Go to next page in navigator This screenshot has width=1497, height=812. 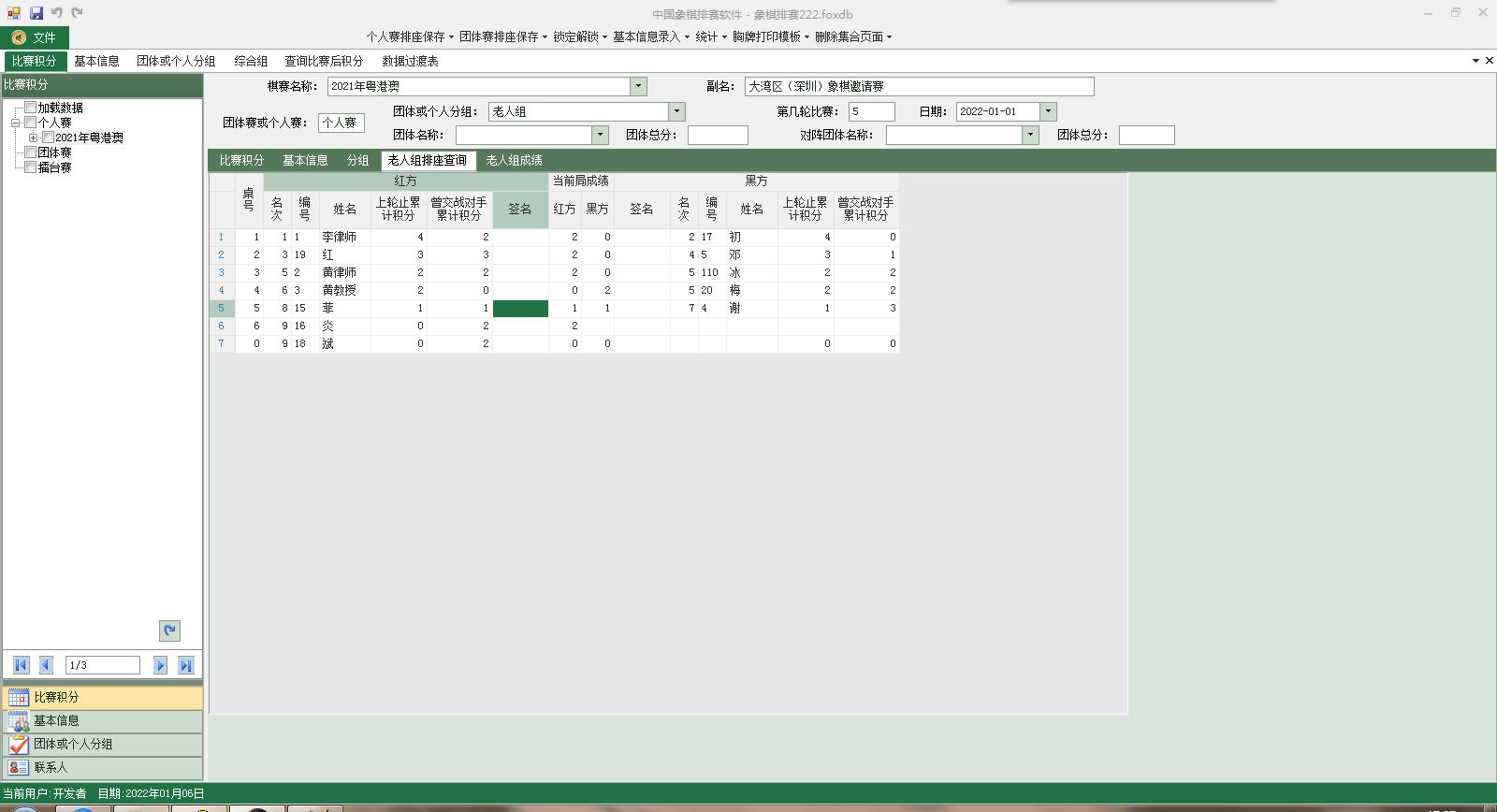160,665
